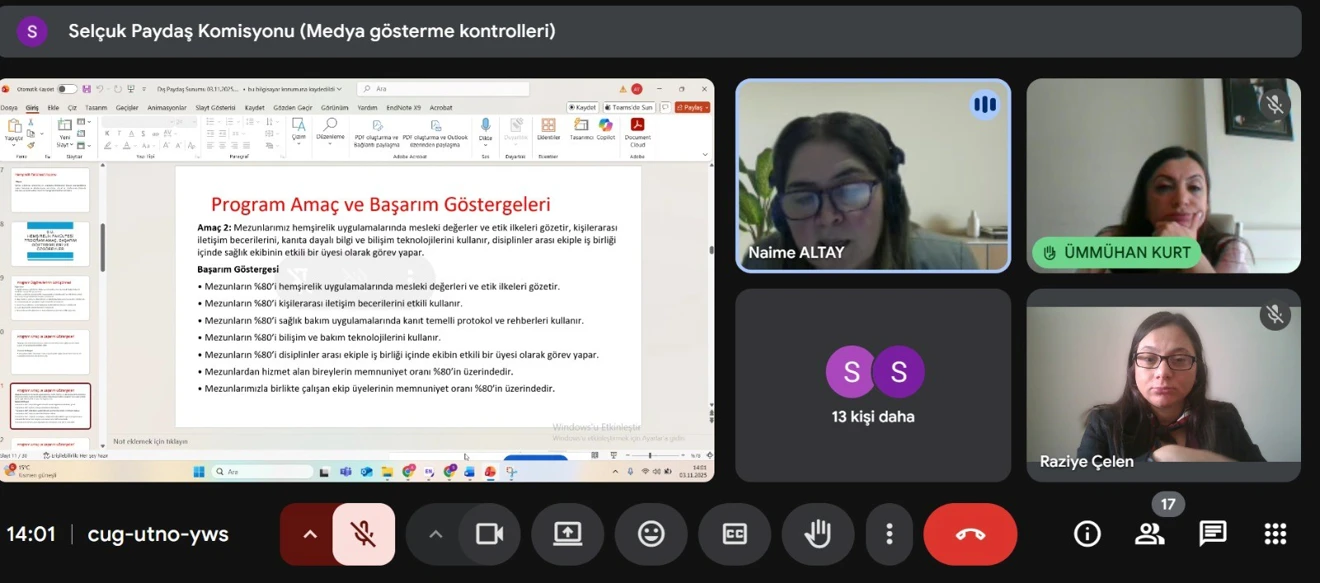Raise your hand in the meeting

pyautogui.click(x=818, y=534)
